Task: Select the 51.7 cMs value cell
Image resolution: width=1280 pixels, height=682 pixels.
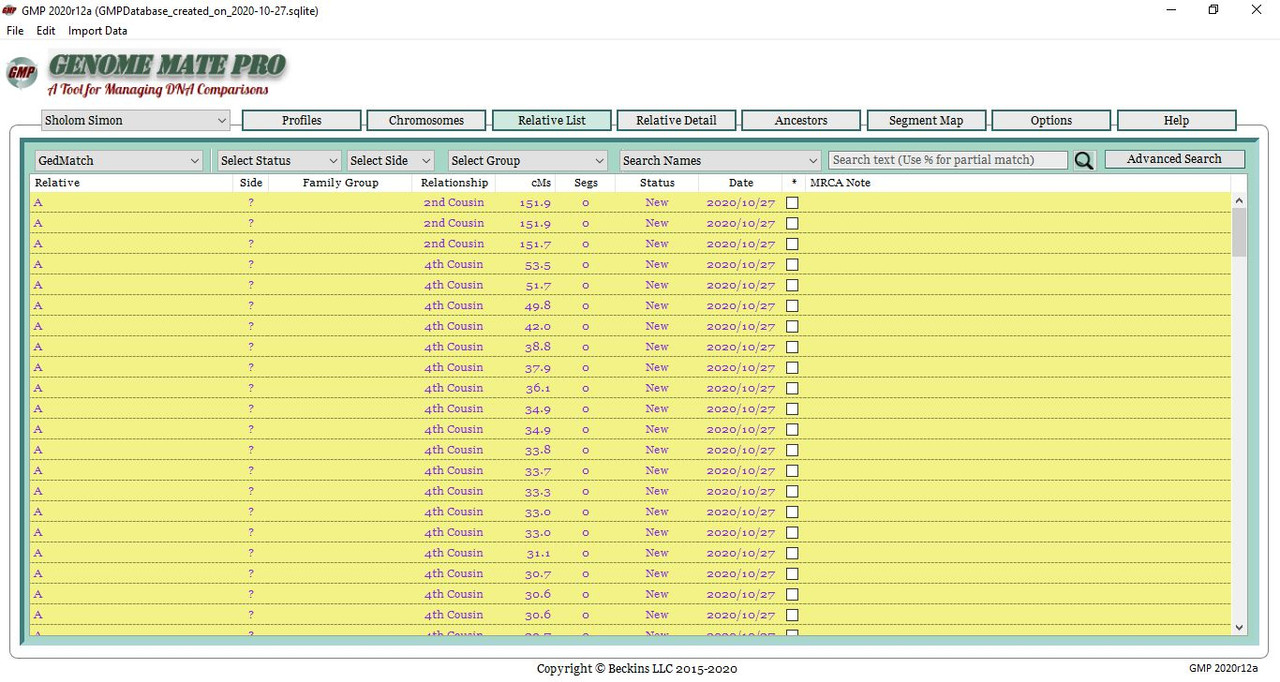Action: (x=538, y=285)
